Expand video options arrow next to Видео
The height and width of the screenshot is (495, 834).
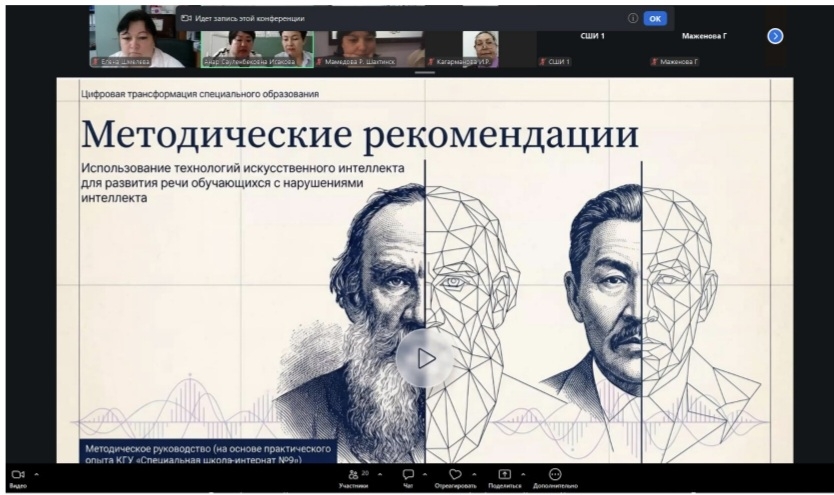pos(36,474)
